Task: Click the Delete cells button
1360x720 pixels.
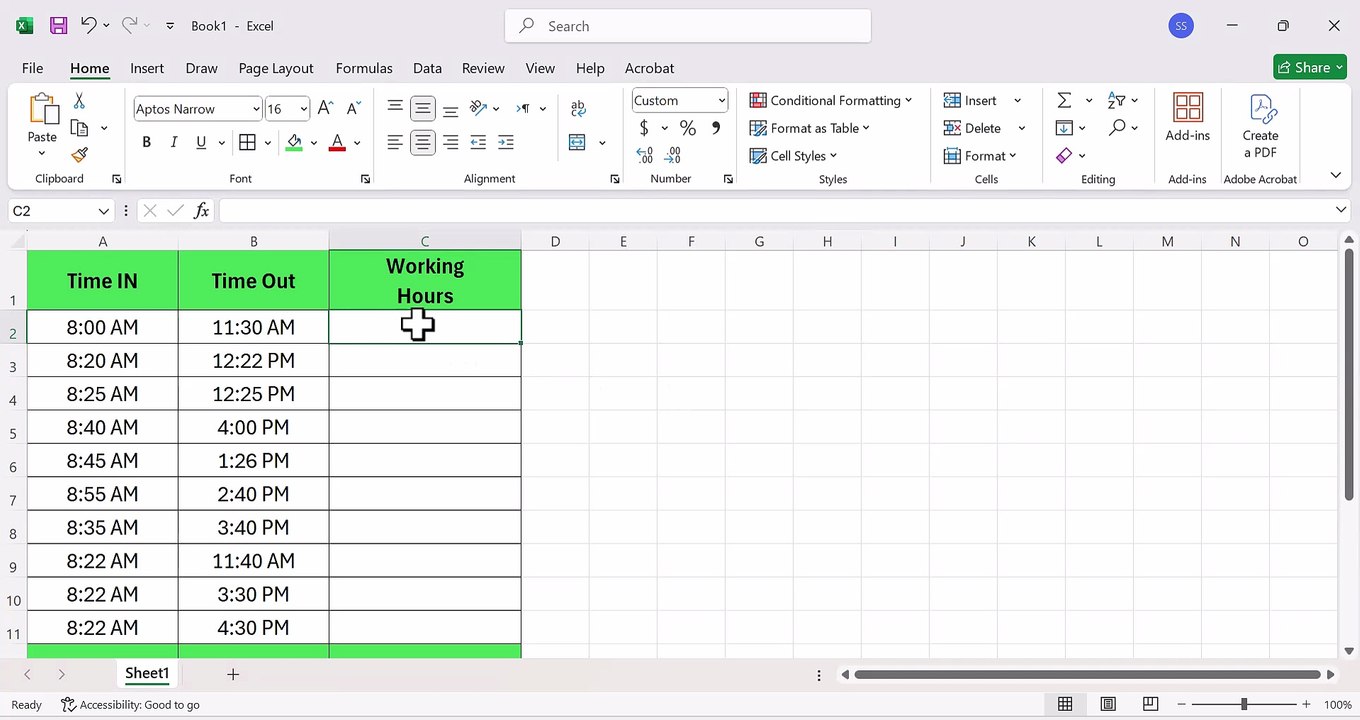Action: pos(973,128)
